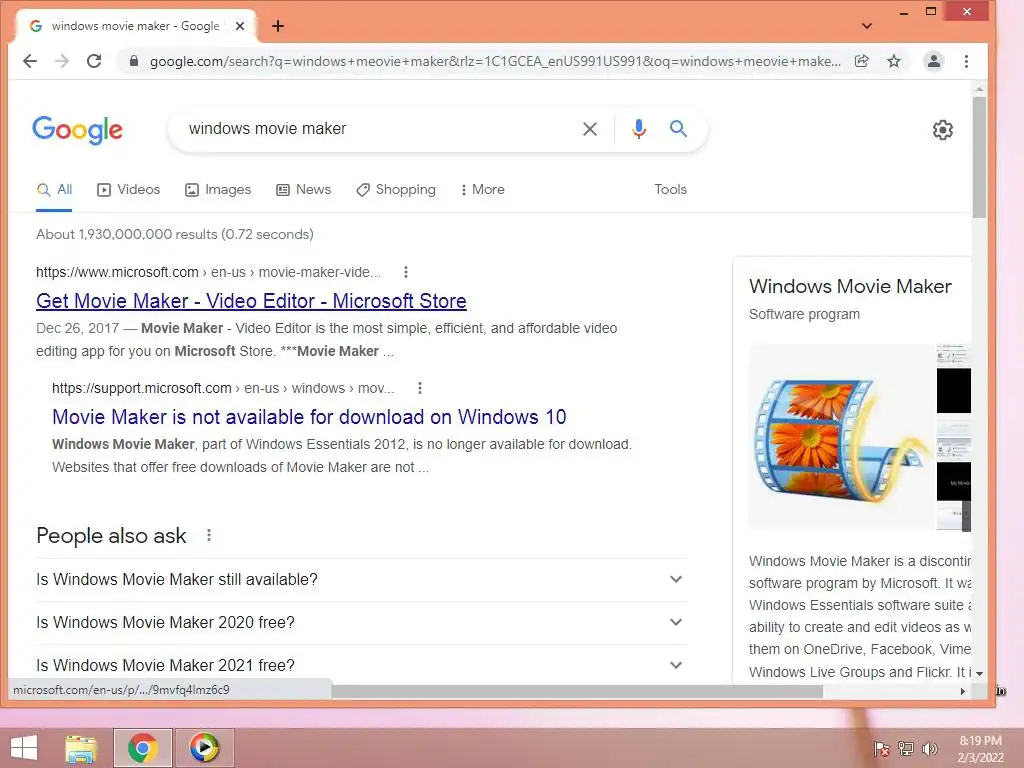
Task: Open the More search categories menu
Action: (x=483, y=190)
